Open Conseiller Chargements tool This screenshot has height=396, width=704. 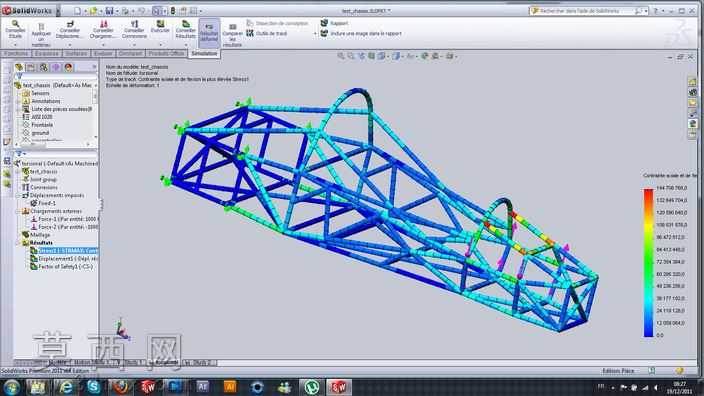(103, 30)
